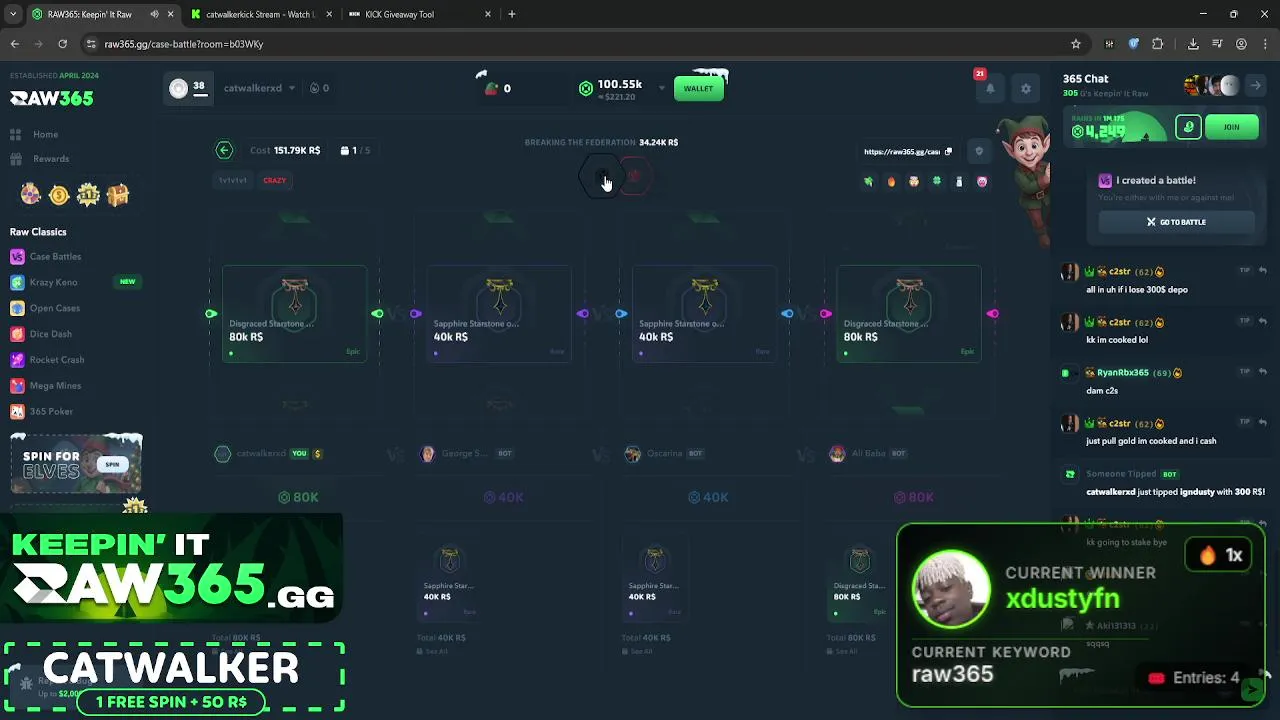The height and width of the screenshot is (720, 1280).
Task: Collapse the 365 Chat panel arrow
Action: click(x=1255, y=86)
